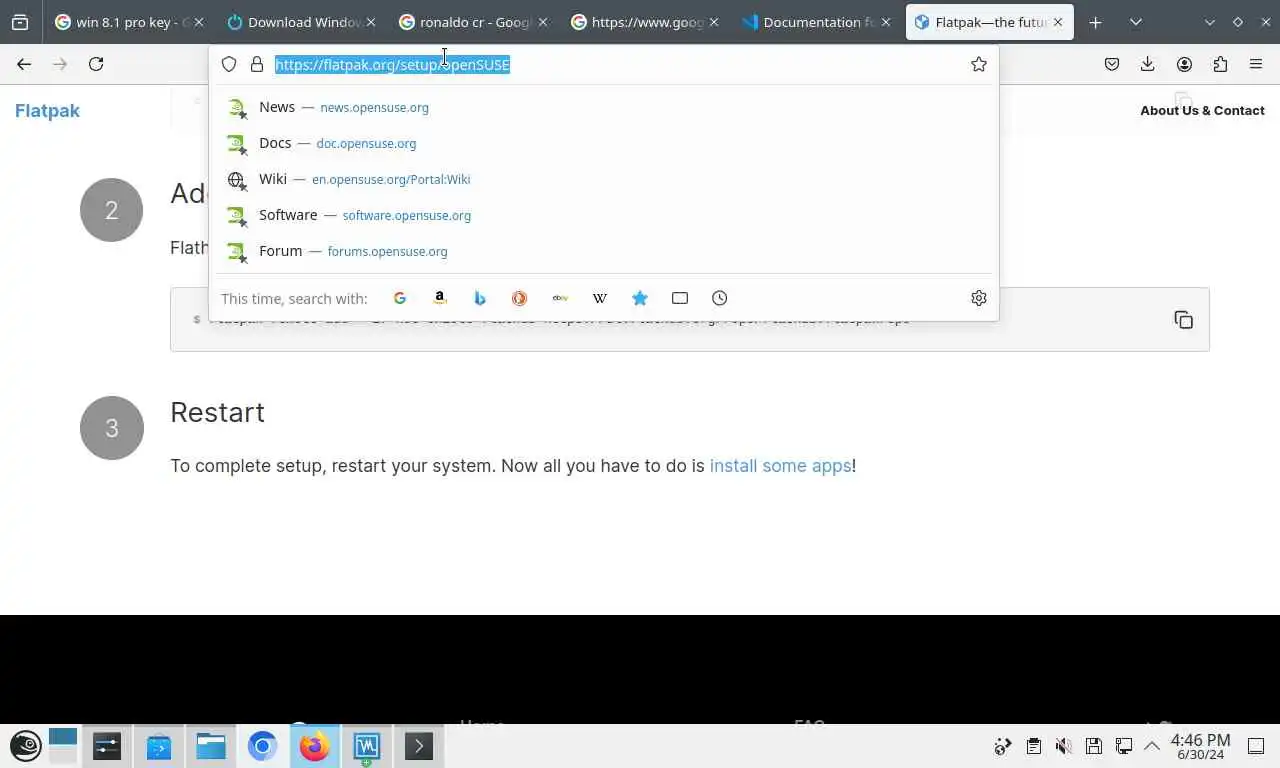Search this time with DuckDuckGo
Viewport: 1280px width, 768px height.
tap(520, 298)
